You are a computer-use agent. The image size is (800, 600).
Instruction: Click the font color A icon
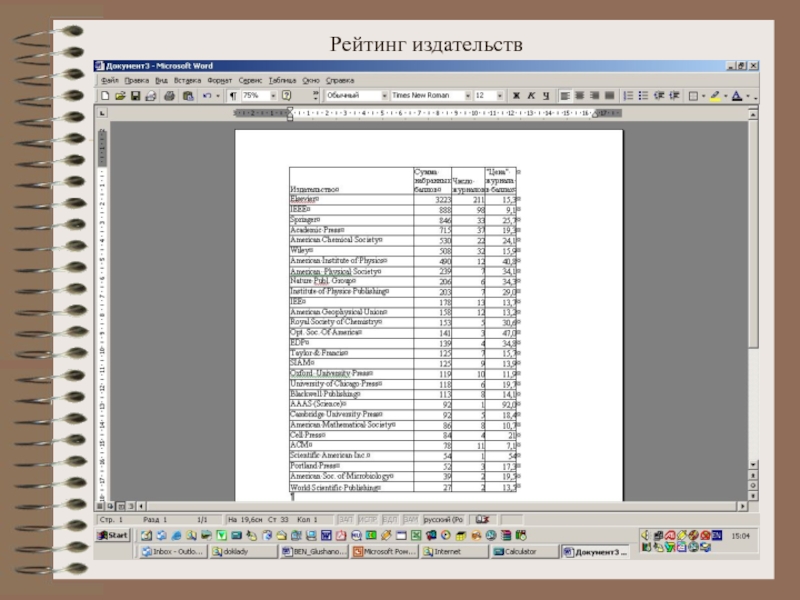[x=736, y=96]
